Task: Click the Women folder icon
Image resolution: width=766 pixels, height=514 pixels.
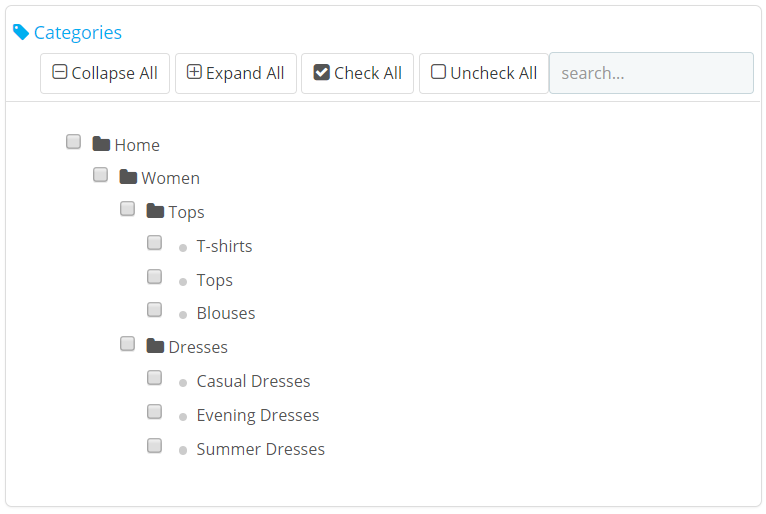Action: point(128,178)
